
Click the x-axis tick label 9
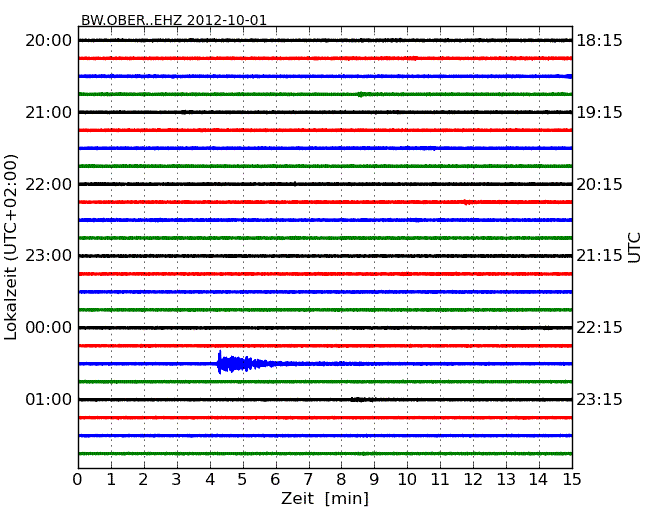374,479
